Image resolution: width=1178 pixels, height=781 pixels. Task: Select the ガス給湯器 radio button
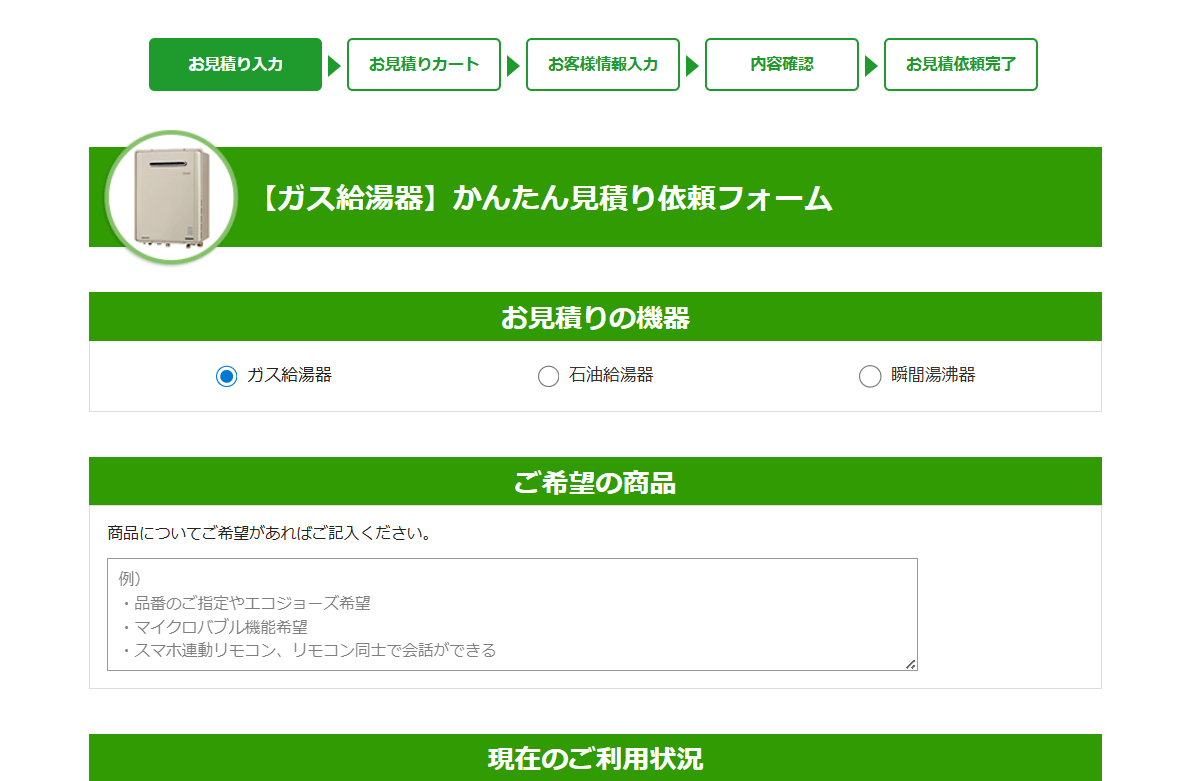(x=227, y=376)
